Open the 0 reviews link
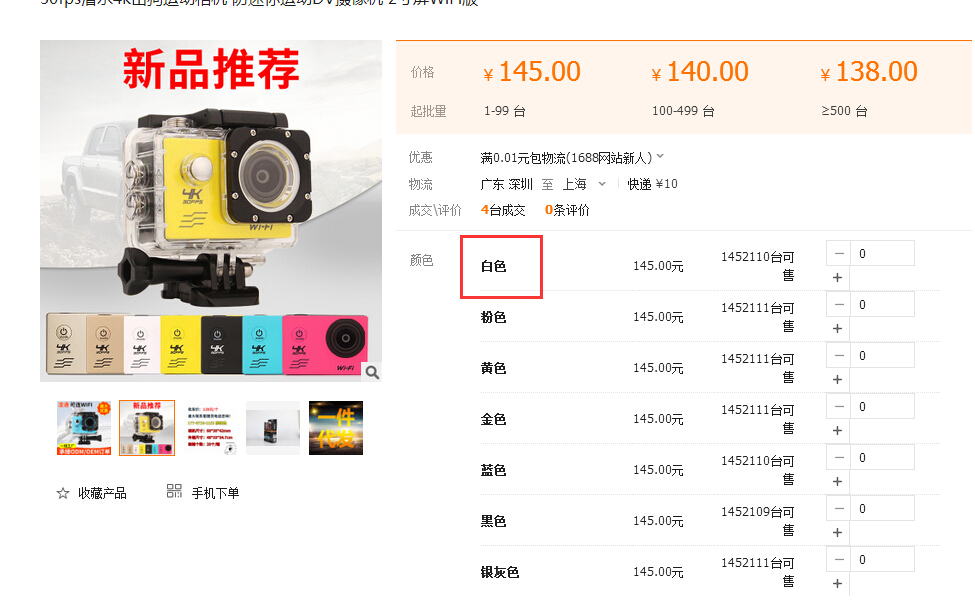 tap(567, 210)
